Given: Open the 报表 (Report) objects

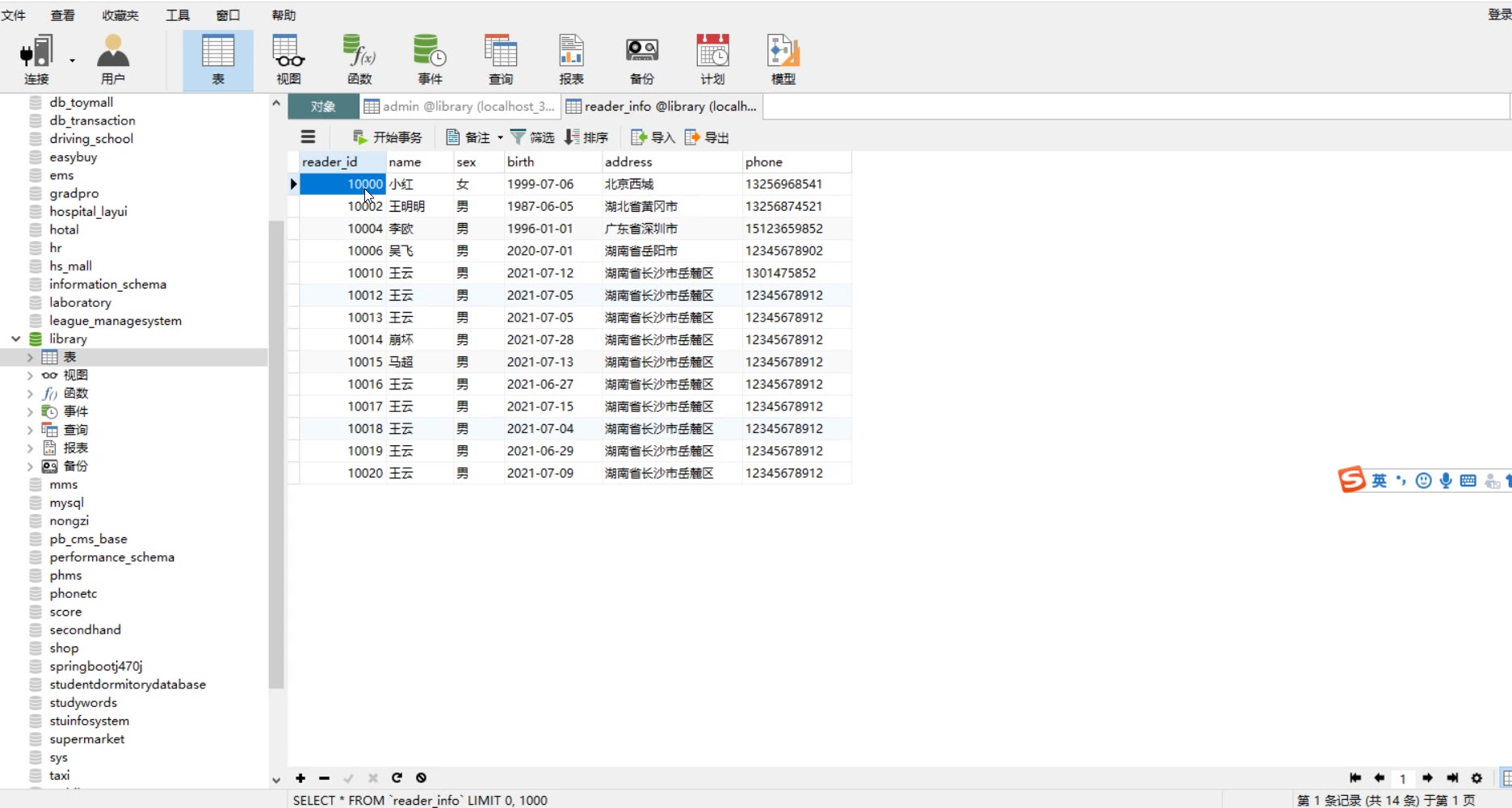Looking at the screenshot, I should pos(571,60).
